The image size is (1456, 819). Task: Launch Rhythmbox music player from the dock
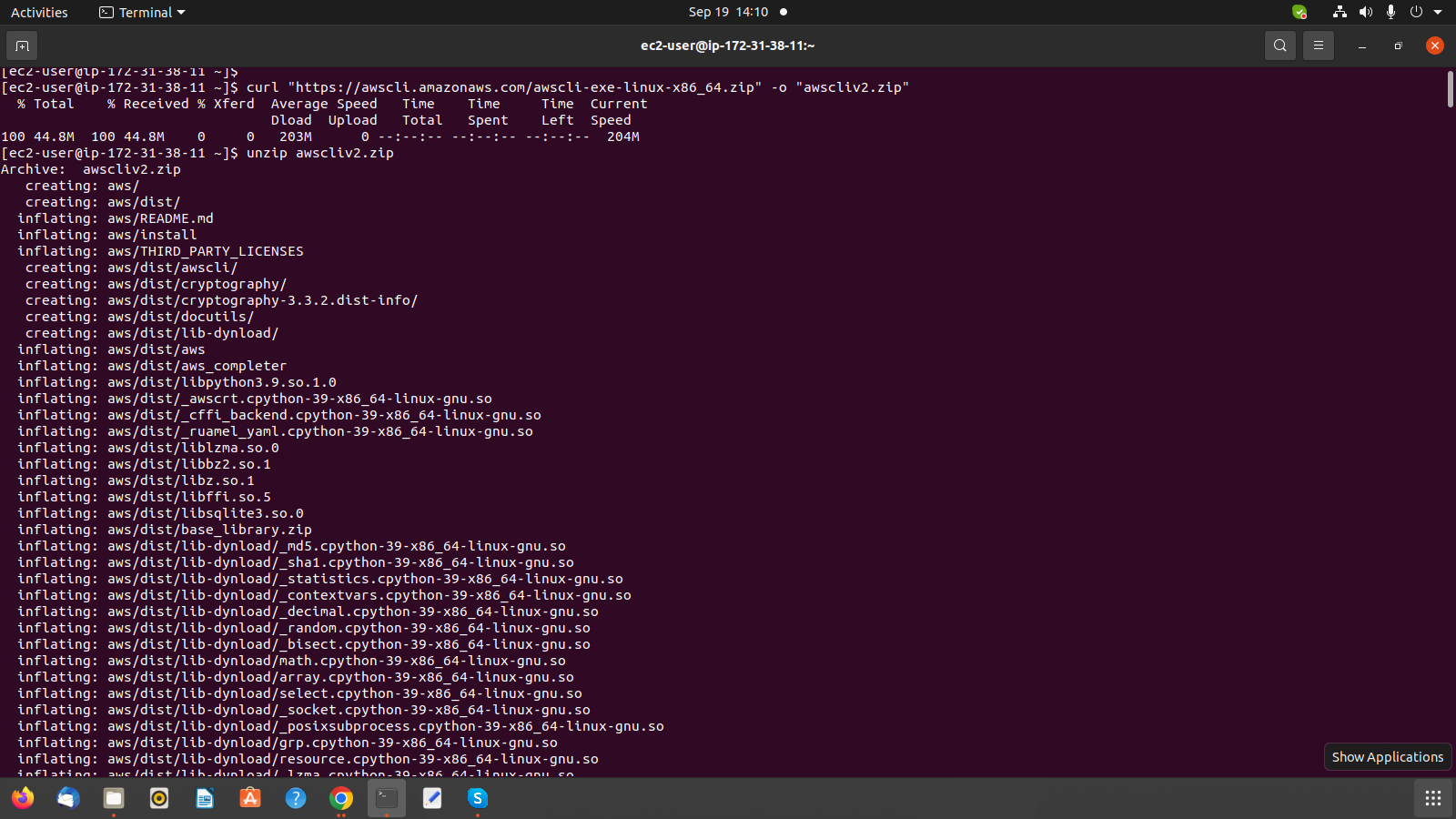point(158,798)
